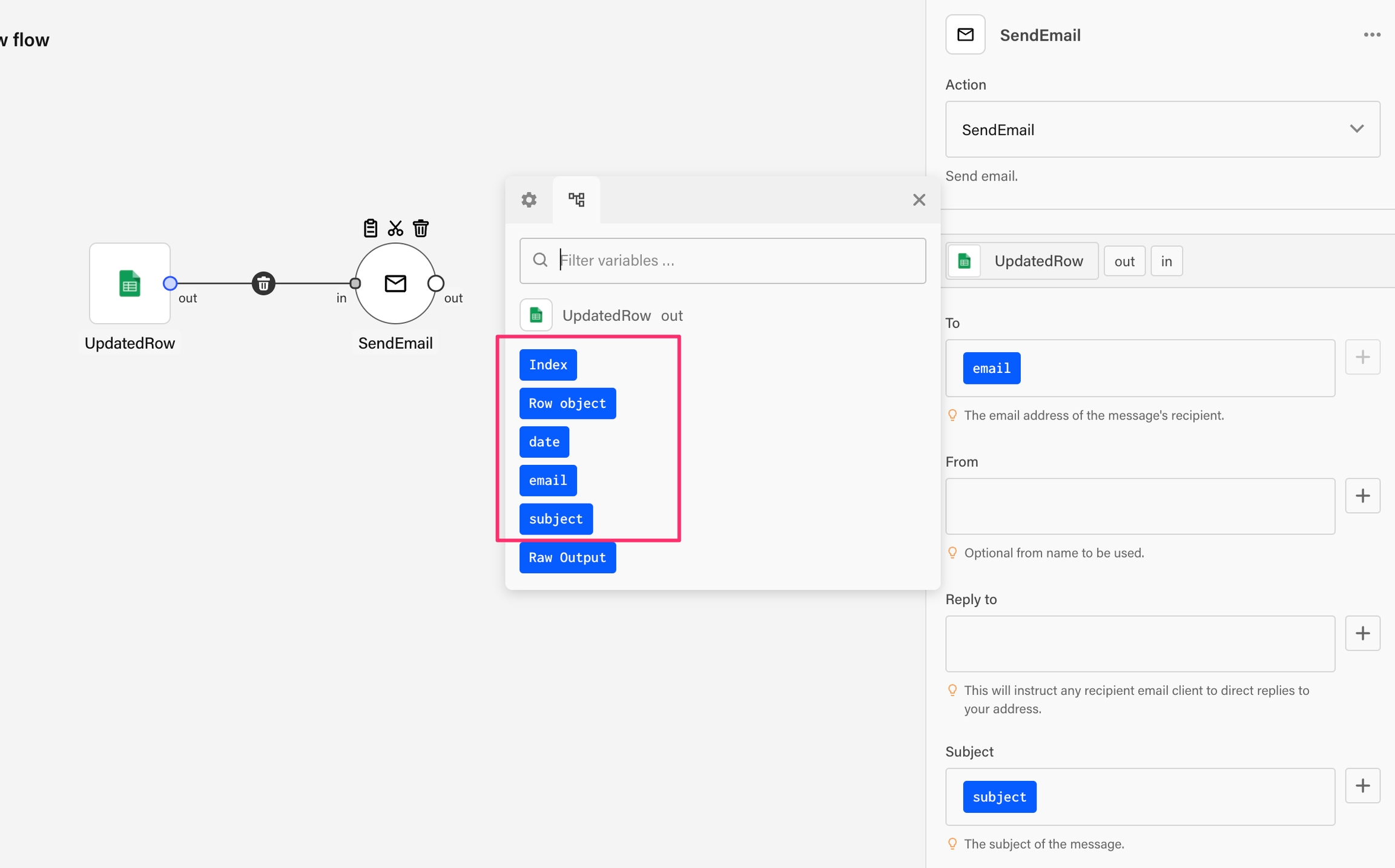Open the three-dot more options menu
This screenshot has height=868, width=1395.
point(1371,35)
